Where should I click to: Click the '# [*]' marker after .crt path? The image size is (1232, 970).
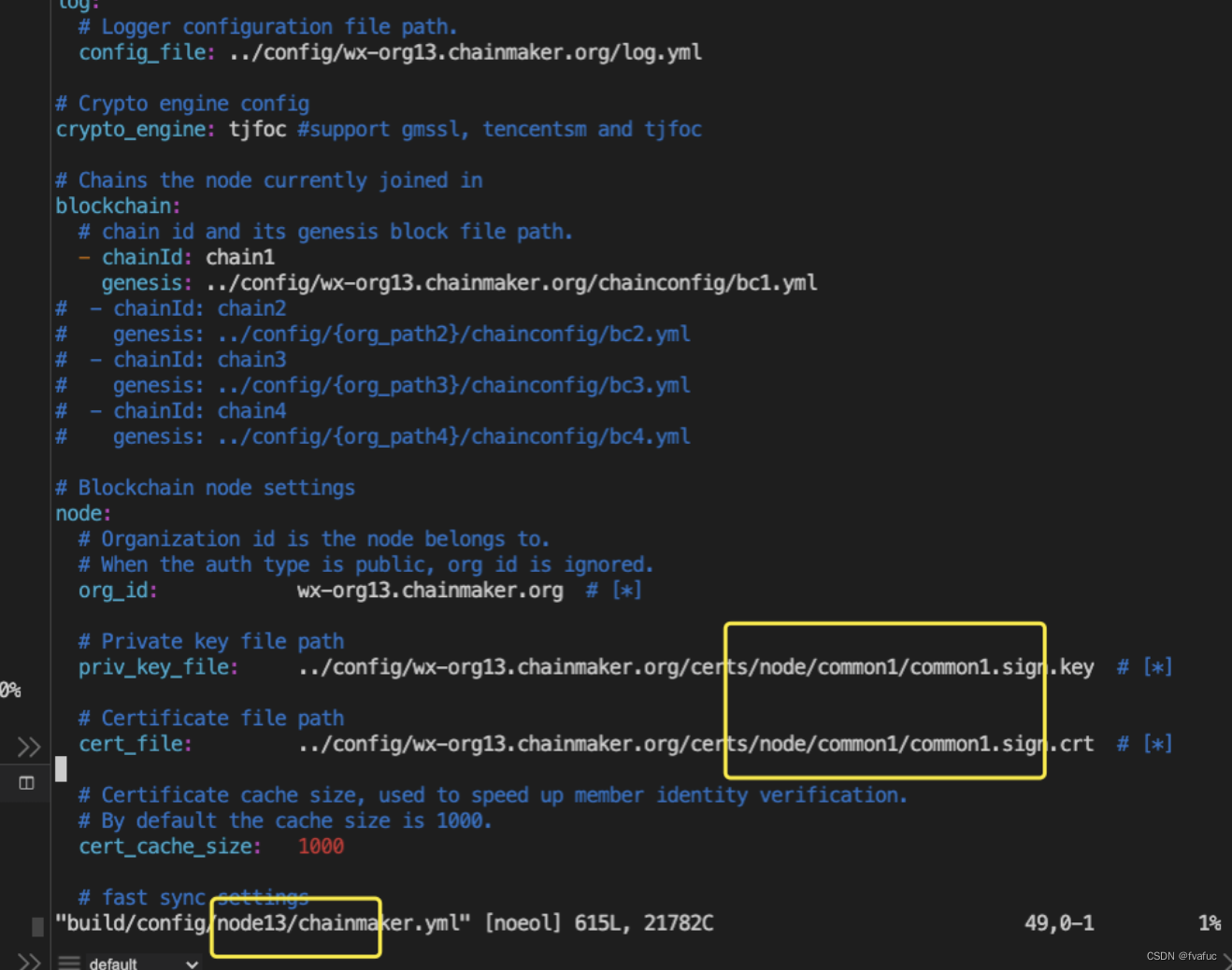pyautogui.click(x=1144, y=744)
